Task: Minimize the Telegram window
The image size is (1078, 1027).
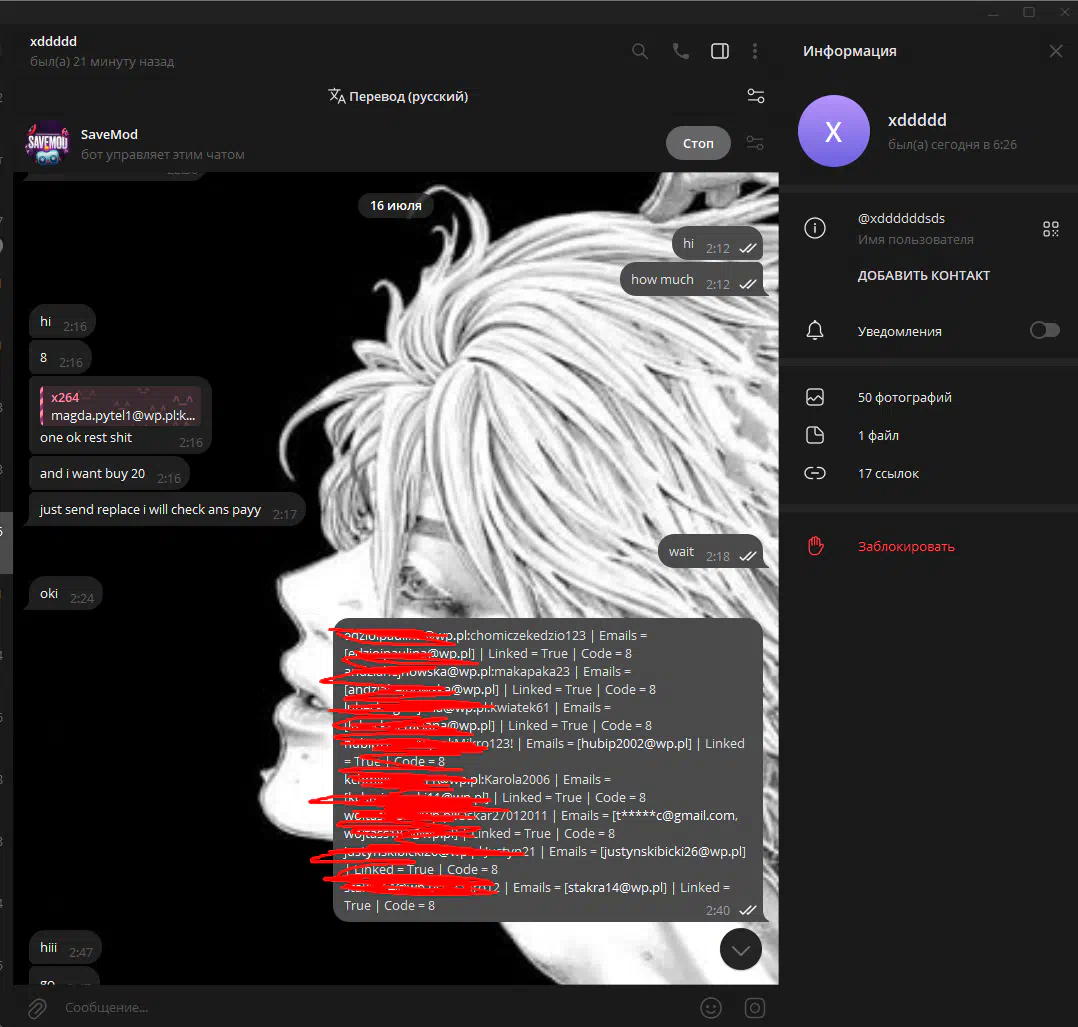Action: 993,12
